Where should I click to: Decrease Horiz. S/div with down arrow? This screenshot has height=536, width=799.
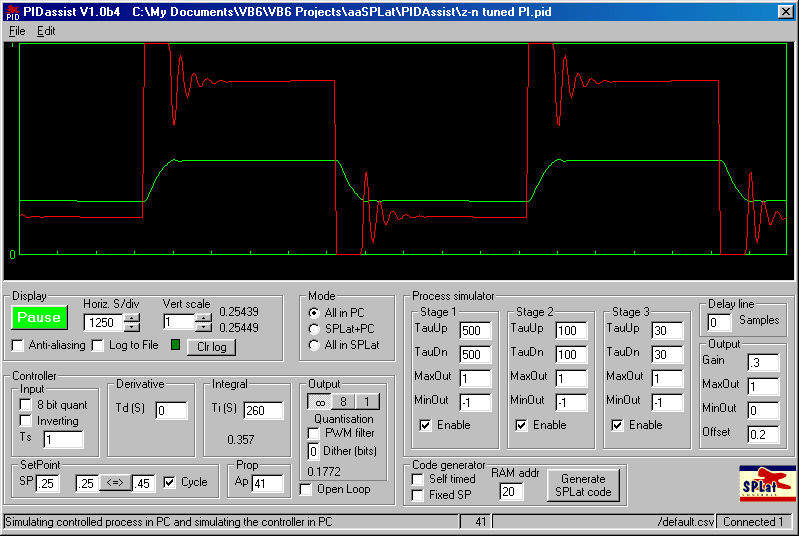click(132, 327)
